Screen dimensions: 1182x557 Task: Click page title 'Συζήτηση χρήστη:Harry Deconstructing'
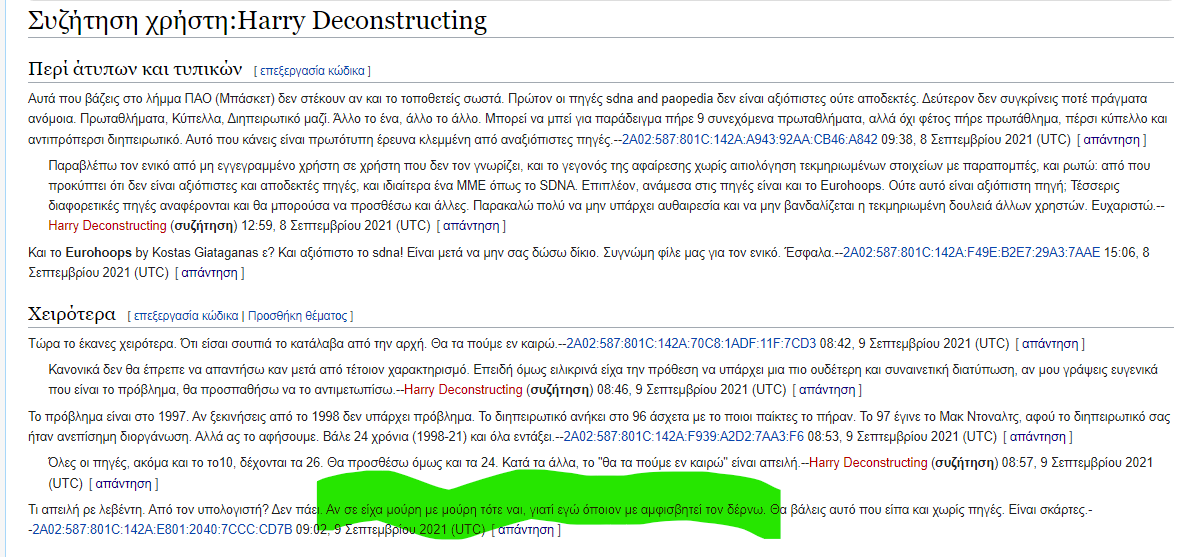tap(258, 20)
